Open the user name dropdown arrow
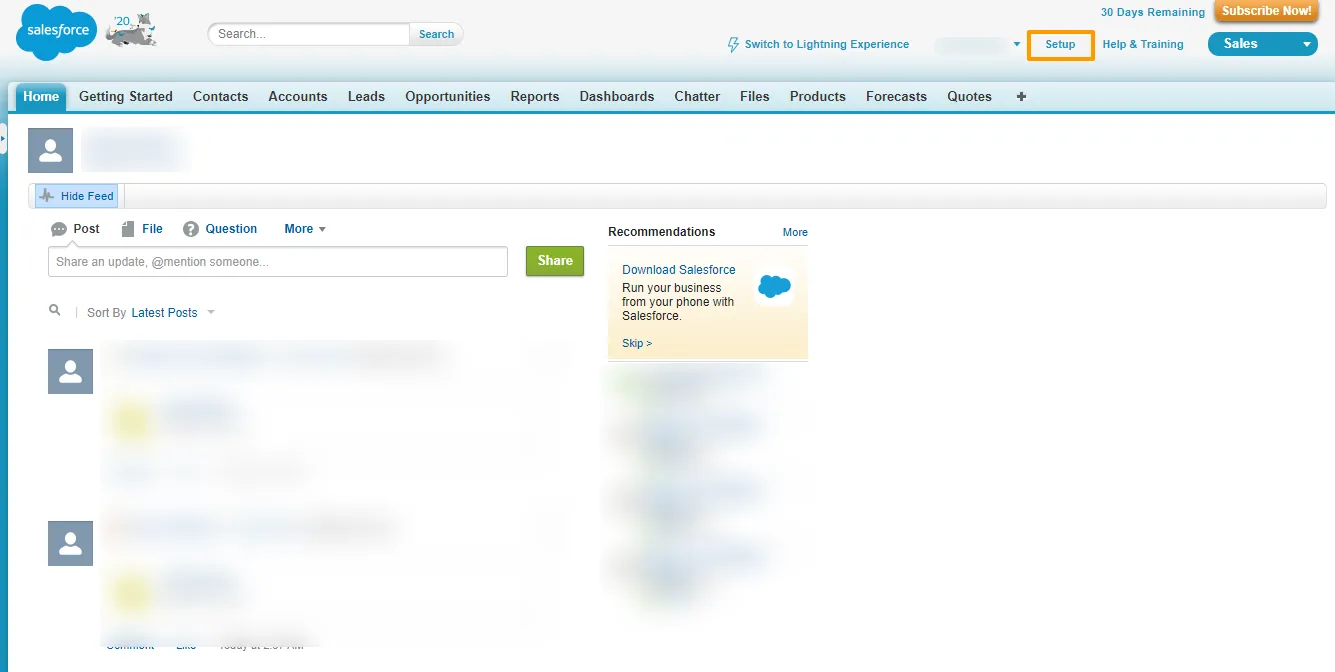Screen dimensions: 1335x672 pos(1016,45)
